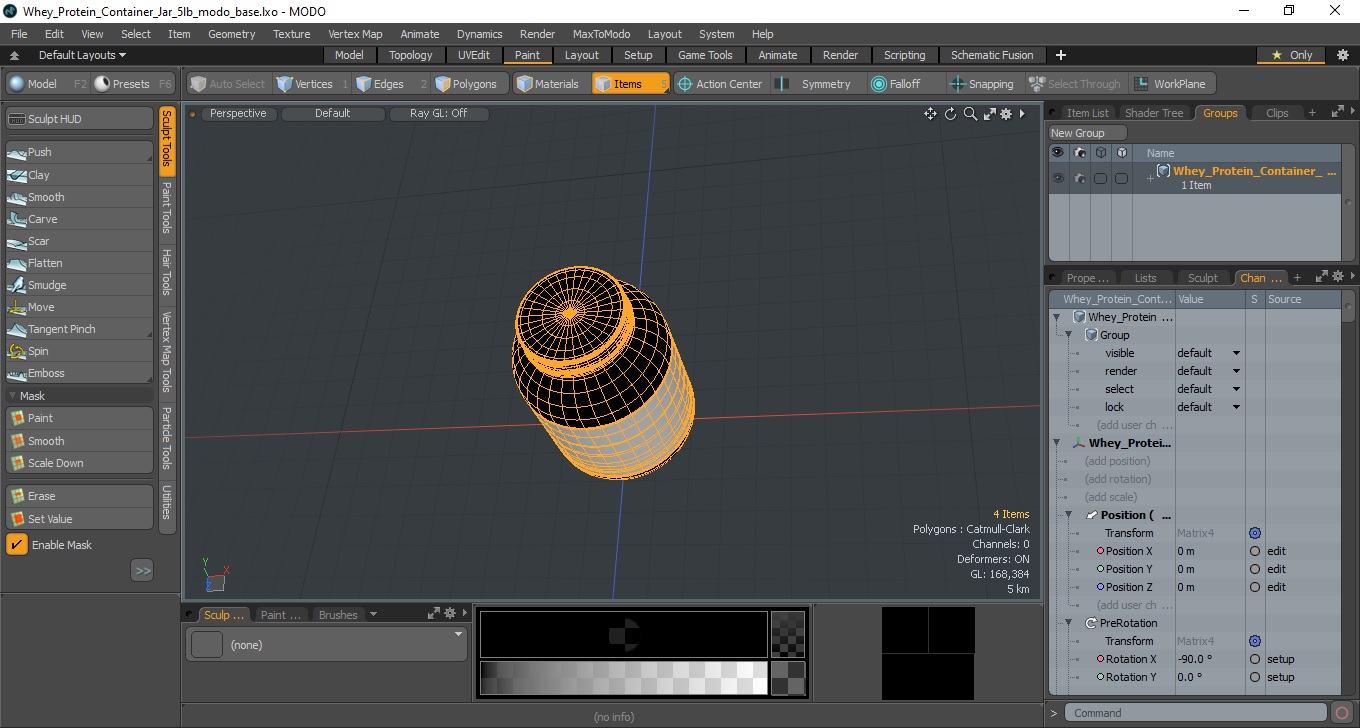Select the Spin sculpt tool
1360x728 pixels.
click(79, 351)
